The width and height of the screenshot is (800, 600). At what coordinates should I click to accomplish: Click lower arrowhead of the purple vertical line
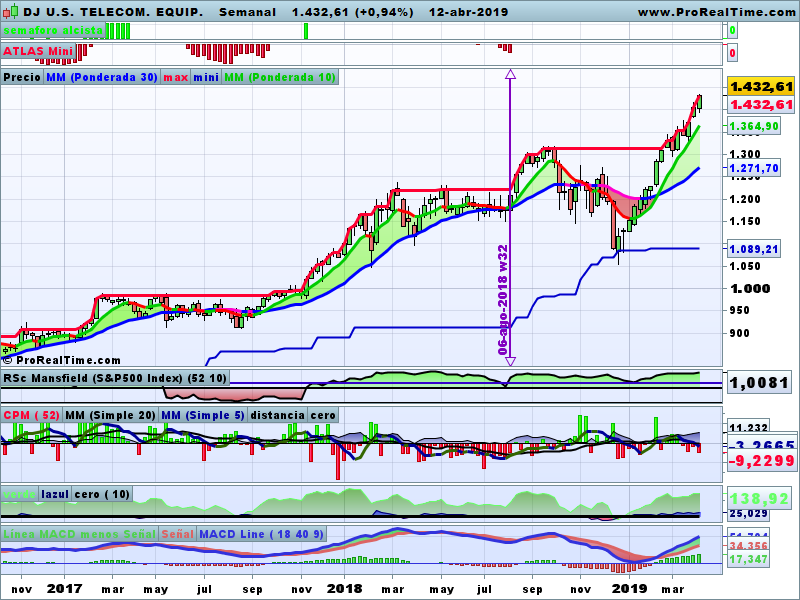pos(510,361)
